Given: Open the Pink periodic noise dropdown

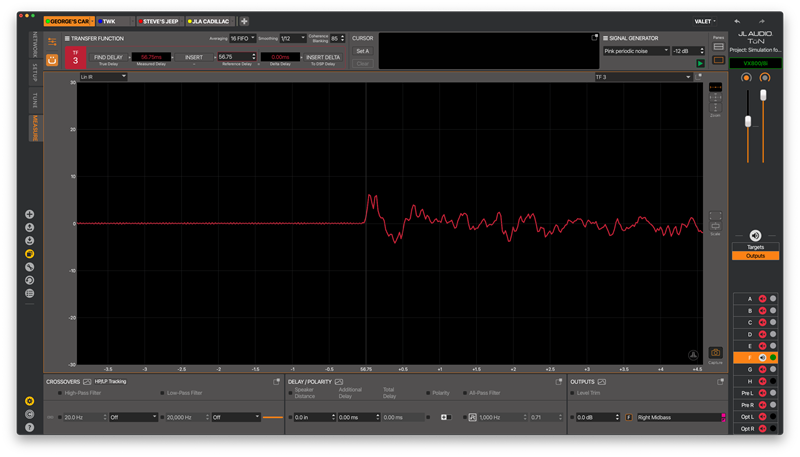Looking at the screenshot, I should click(x=636, y=51).
